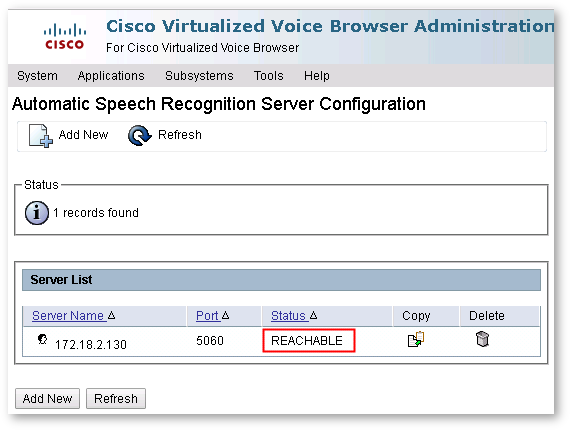
Task: Click the server icon beside 172.18.2.130
Action: (43, 339)
